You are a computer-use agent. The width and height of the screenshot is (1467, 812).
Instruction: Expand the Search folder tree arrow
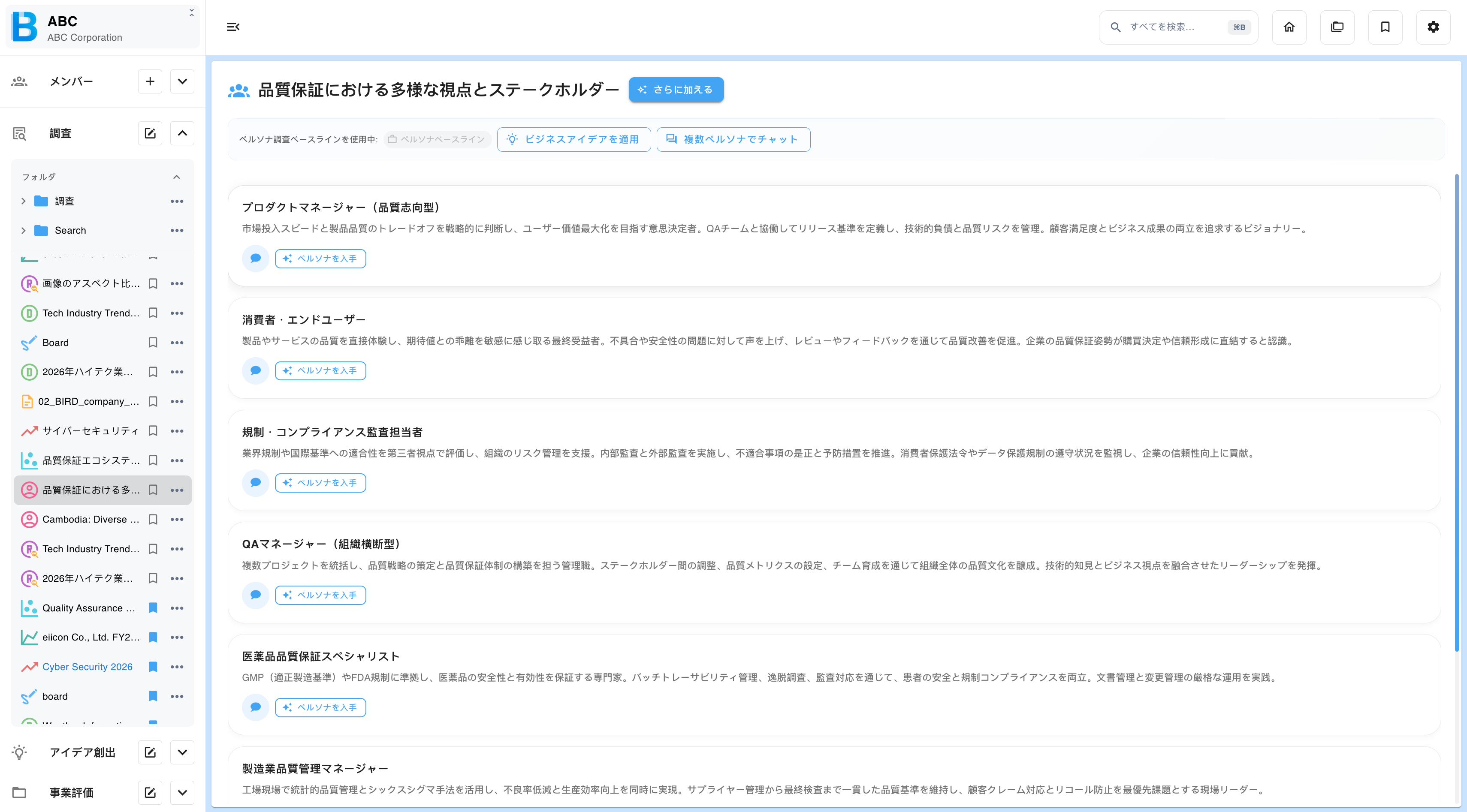tap(23, 231)
